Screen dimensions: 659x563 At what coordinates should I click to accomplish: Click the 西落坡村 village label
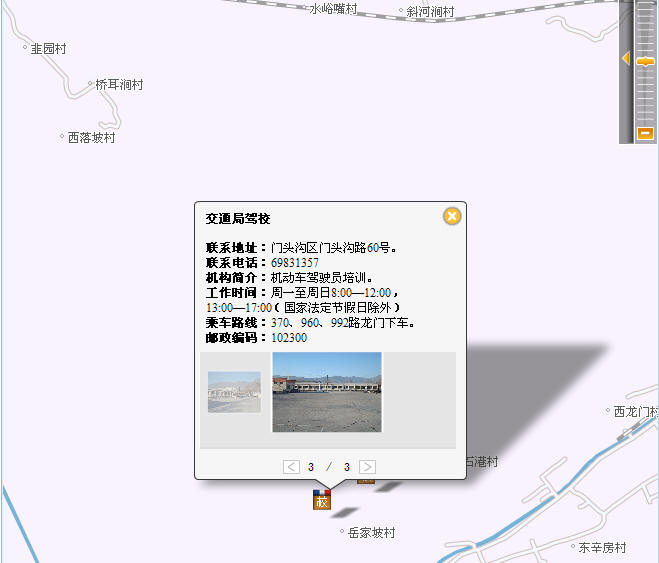coord(92,137)
